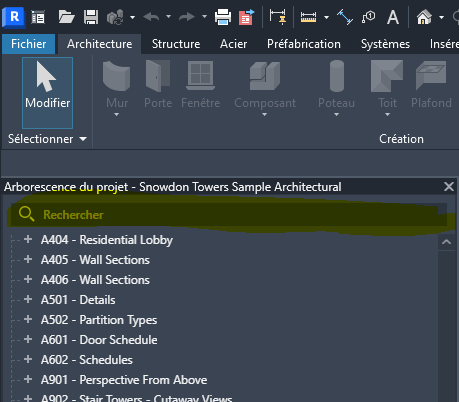This screenshot has width=459, height=402.
Task: Select the Fenêtre window tool
Action: pos(200,85)
